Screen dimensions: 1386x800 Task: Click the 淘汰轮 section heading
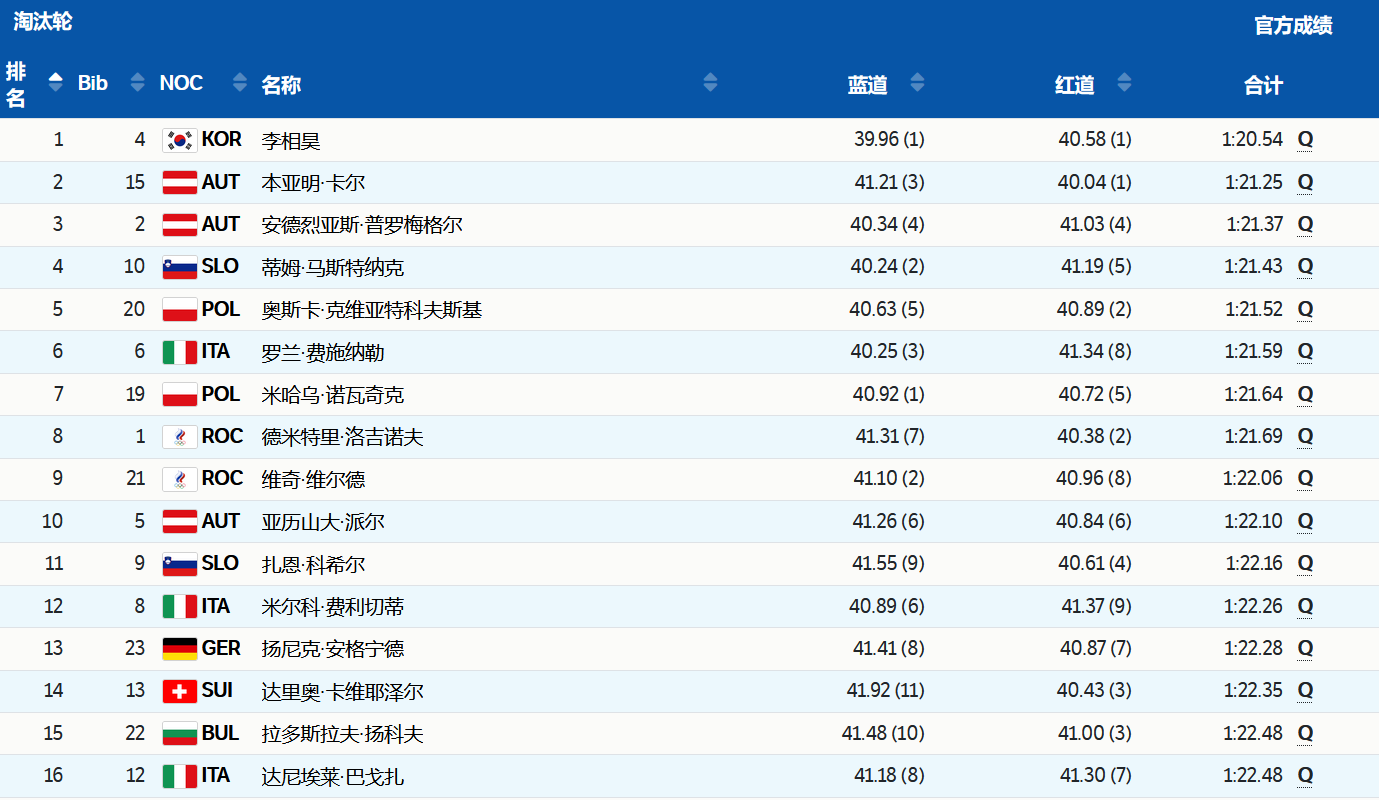[x=43, y=21]
